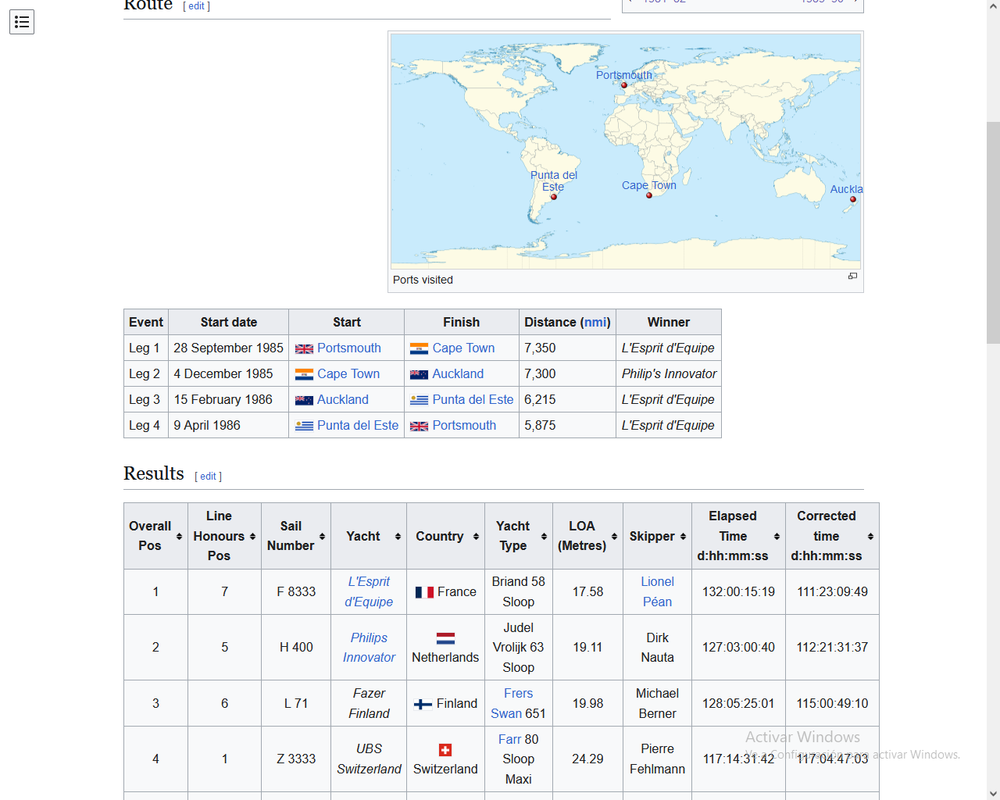Click the Auckland marker on the map
The height and width of the screenshot is (800, 1000).
(853, 199)
